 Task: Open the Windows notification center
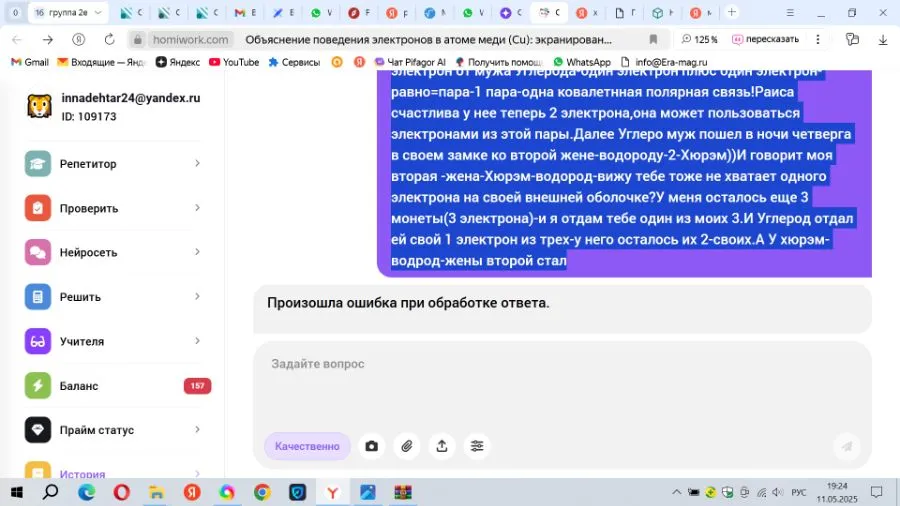[876, 492]
